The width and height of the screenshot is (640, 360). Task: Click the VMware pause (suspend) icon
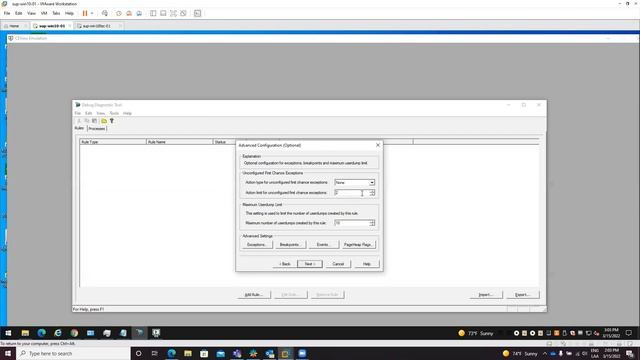pyautogui.click(x=85, y=13)
